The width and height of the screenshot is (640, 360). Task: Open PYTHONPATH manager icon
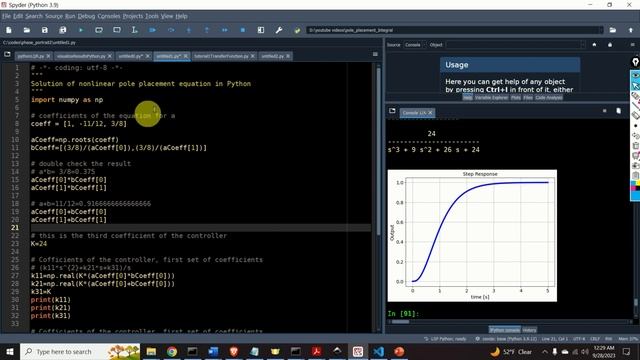(x=297, y=30)
